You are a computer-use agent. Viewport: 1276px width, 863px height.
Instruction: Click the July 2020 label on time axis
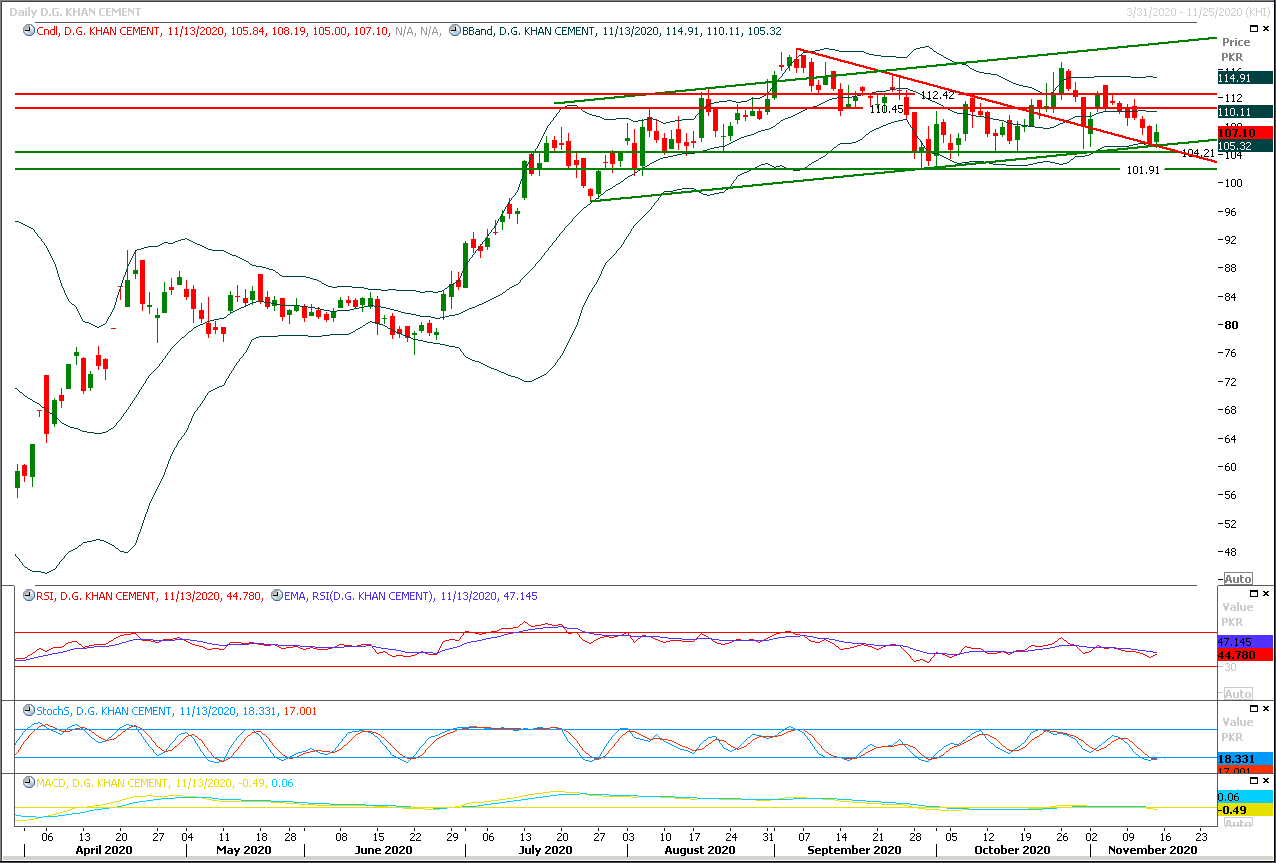pyautogui.click(x=545, y=850)
